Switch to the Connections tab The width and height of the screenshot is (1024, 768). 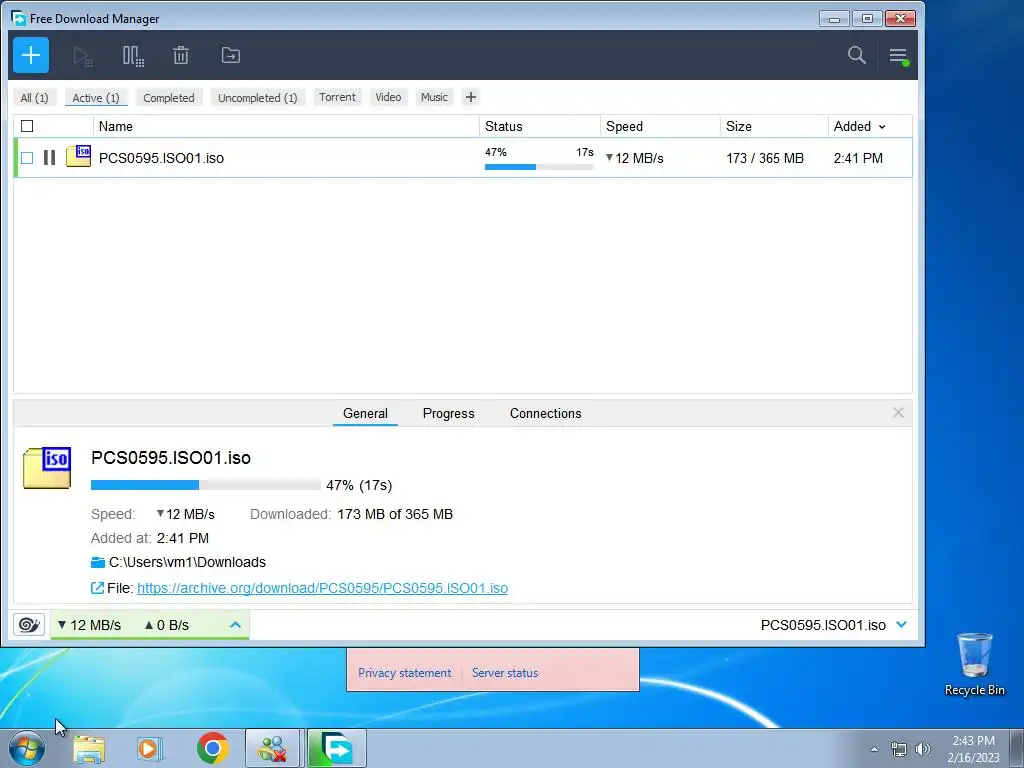pyautogui.click(x=545, y=413)
